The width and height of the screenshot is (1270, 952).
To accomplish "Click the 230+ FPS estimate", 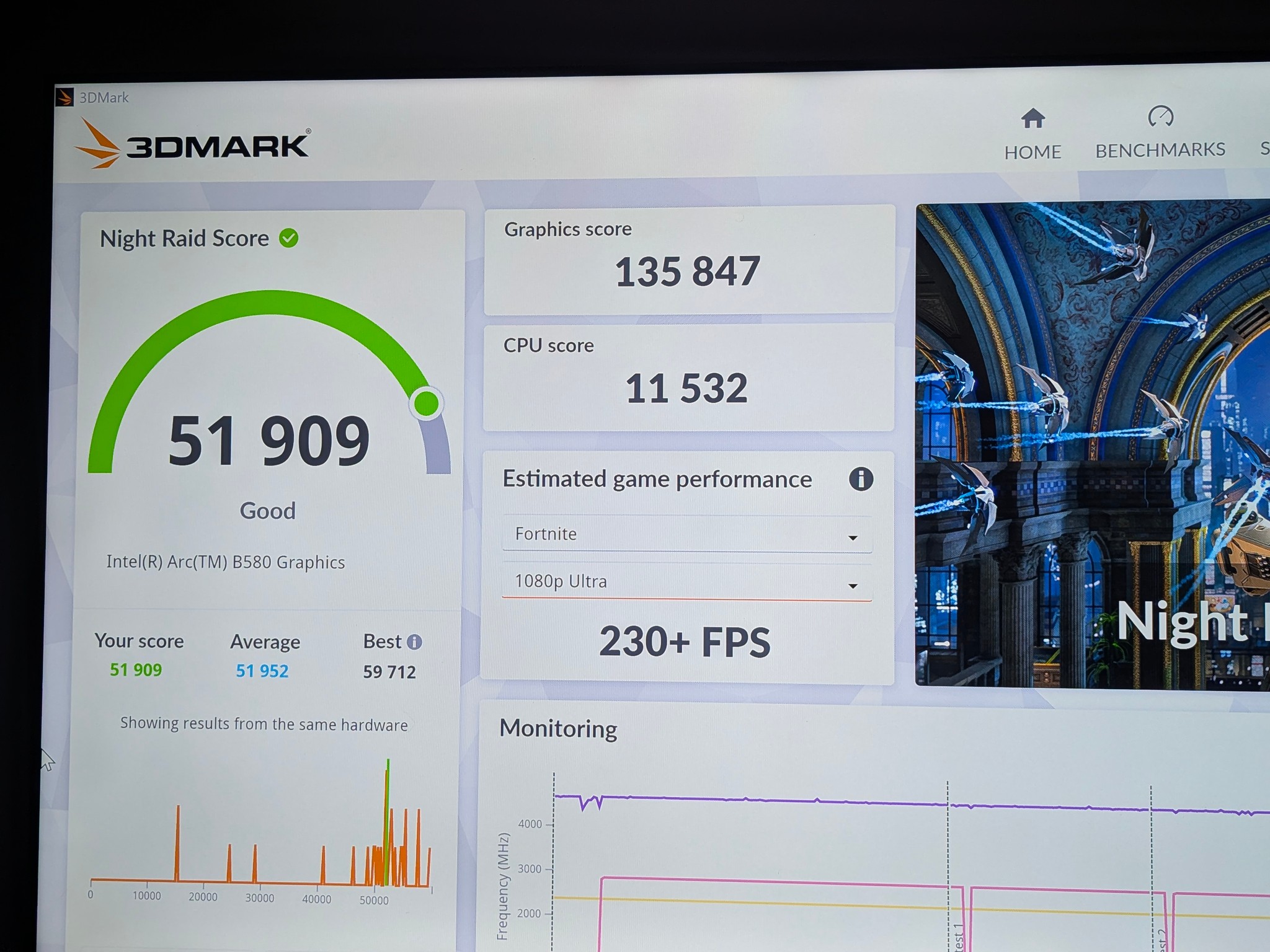I will pos(685,641).
